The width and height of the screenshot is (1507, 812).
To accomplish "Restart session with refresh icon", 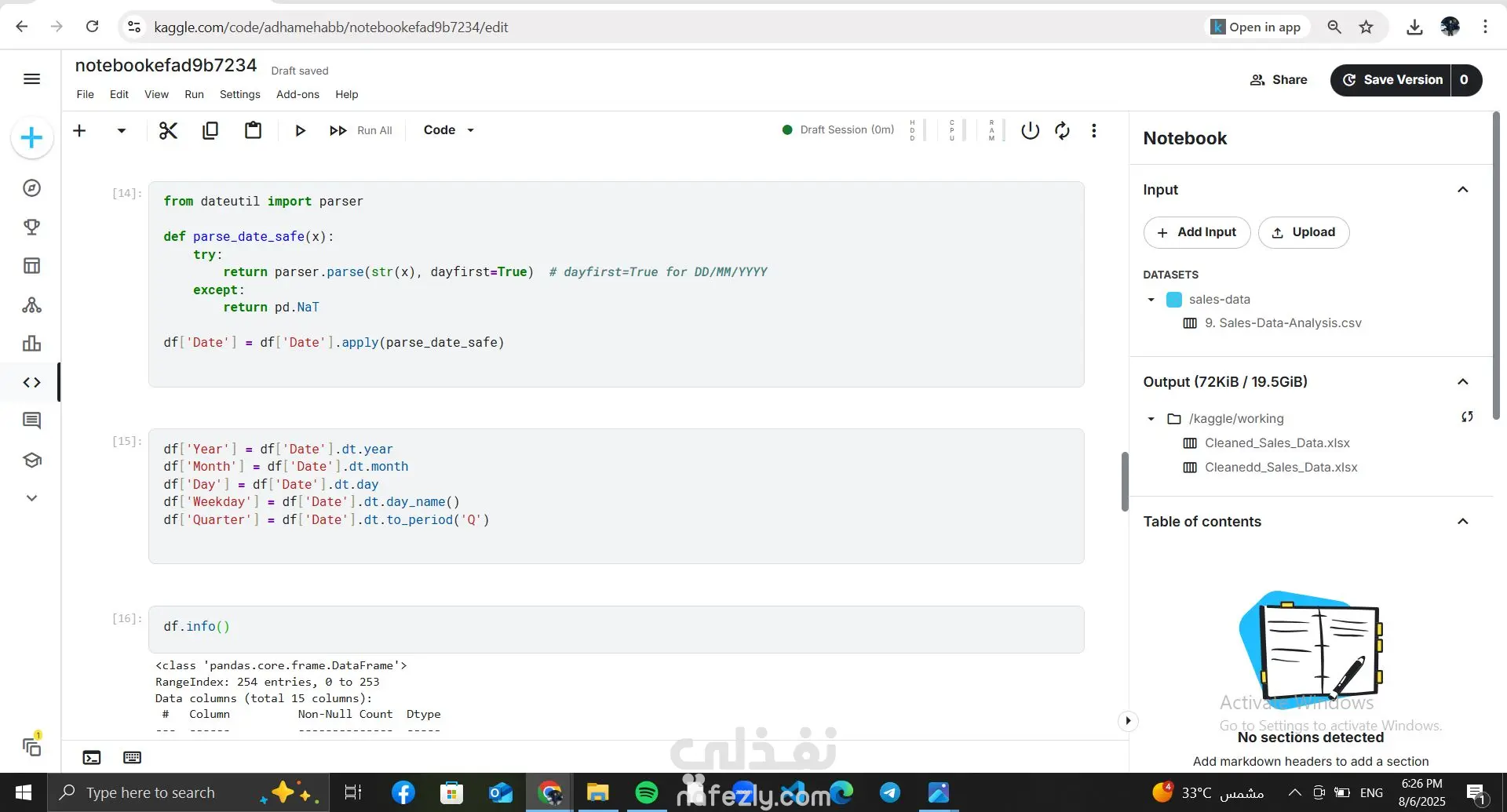I will coord(1062,130).
